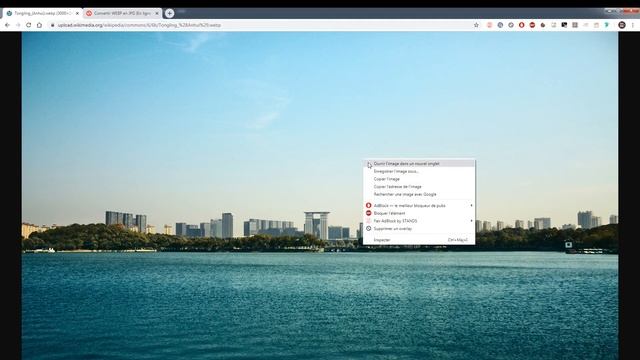This screenshot has width=640, height=360.
Task: Open the red stop-sign blocker extension icon
Action: point(532,25)
